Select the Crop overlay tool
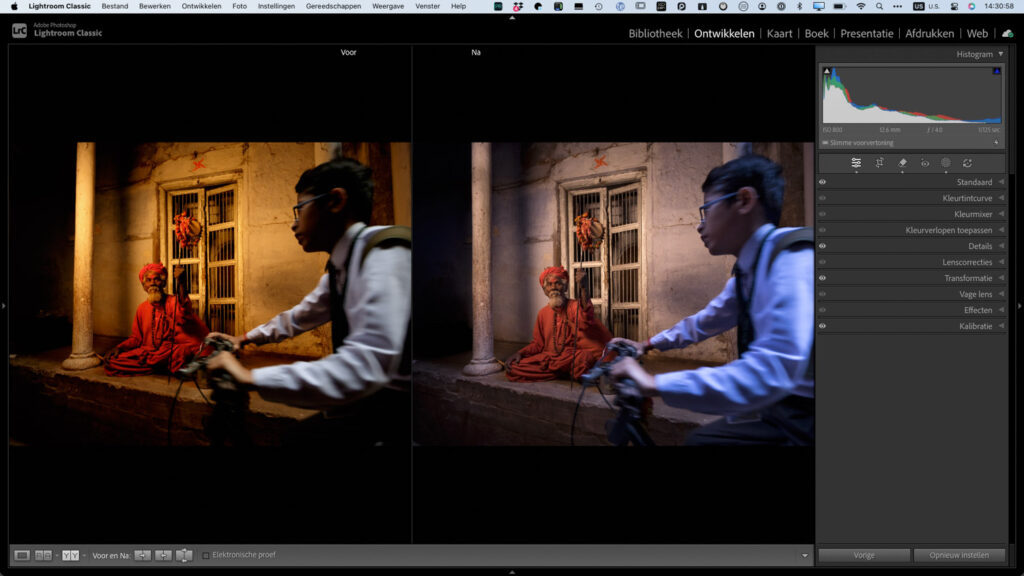Image resolution: width=1024 pixels, height=576 pixels. point(880,163)
